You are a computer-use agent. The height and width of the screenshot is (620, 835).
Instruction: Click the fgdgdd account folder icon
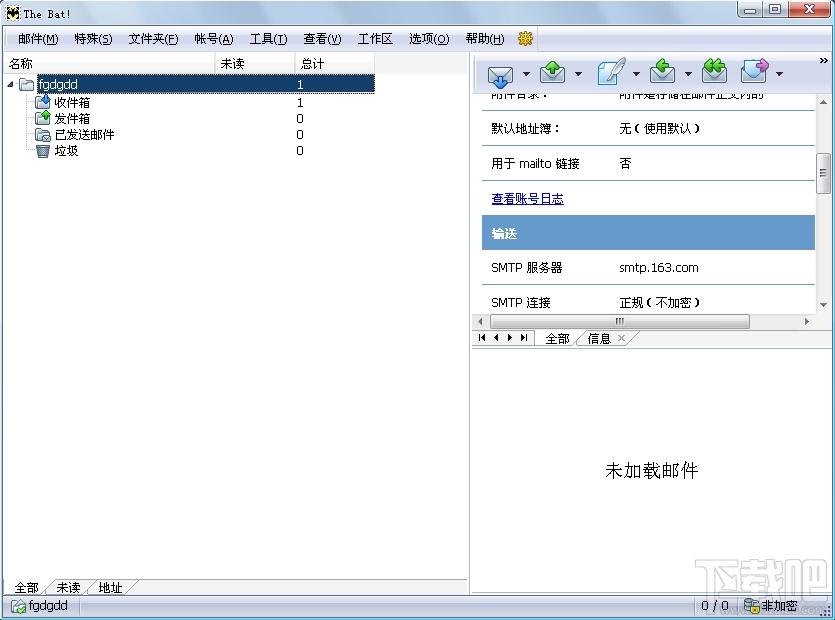coord(27,84)
